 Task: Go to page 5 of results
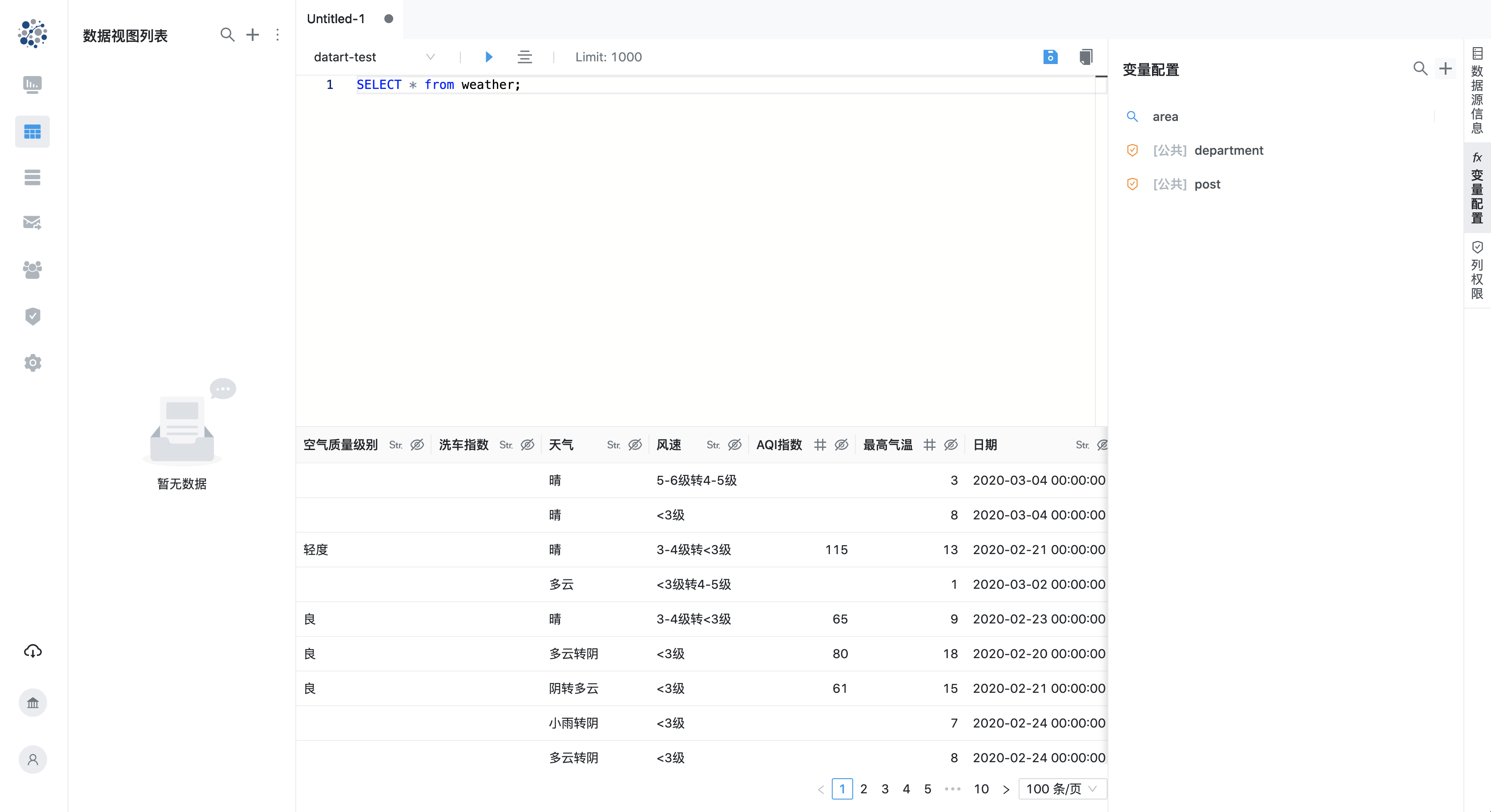[928, 789]
